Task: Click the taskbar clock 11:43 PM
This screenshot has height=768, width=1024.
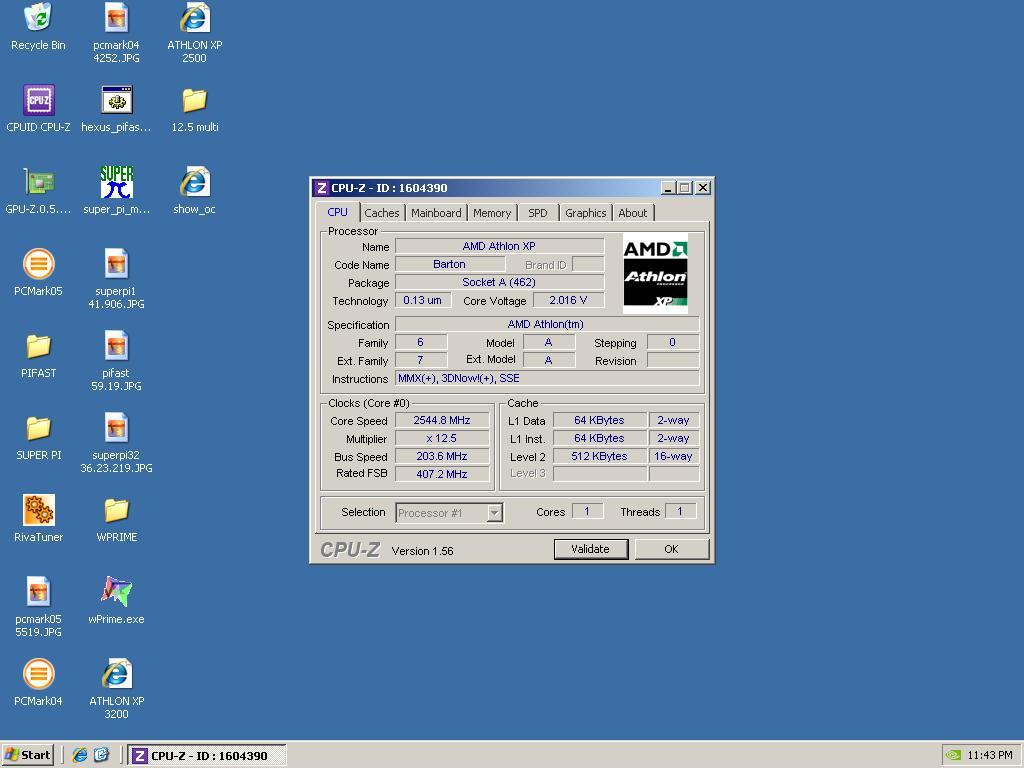Action: coord(989,756)
